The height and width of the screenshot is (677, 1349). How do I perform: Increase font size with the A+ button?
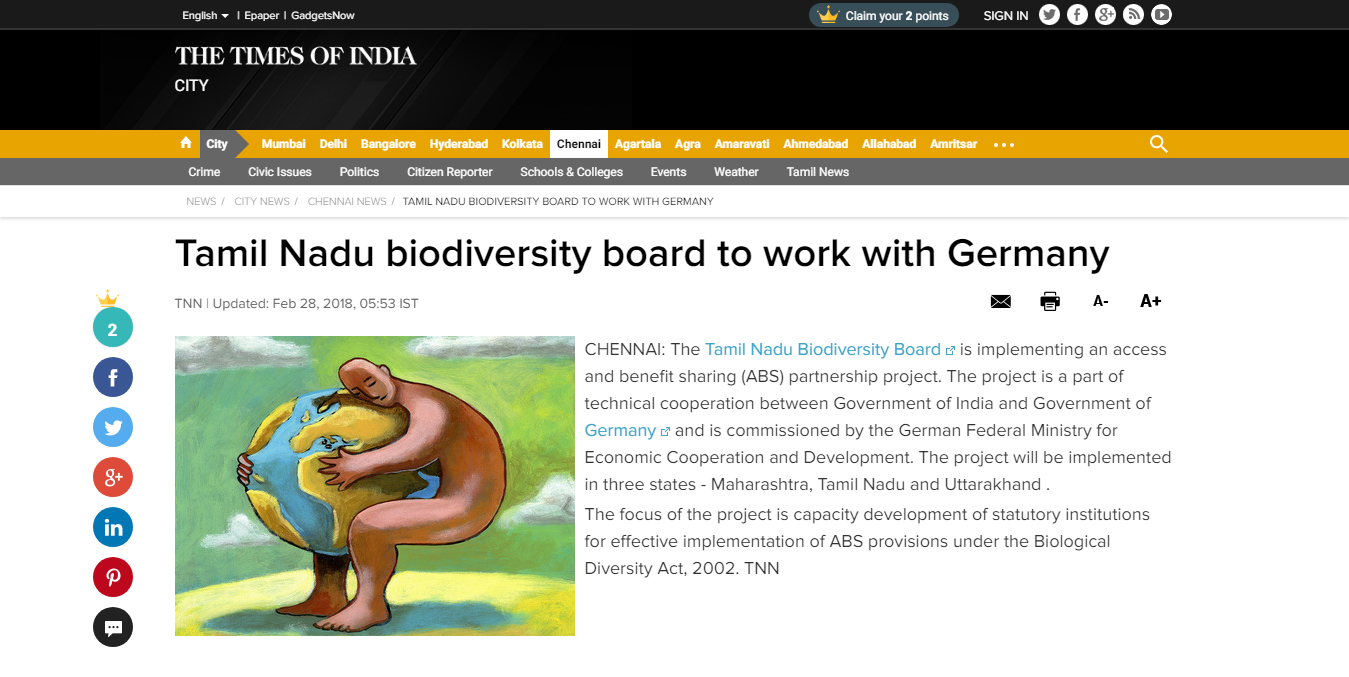click(1150, 301)
